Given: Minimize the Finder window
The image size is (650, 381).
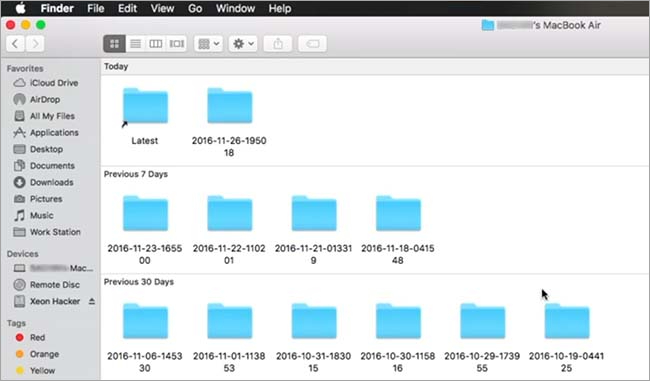Looking at the screenshot, I should (26, 25).
